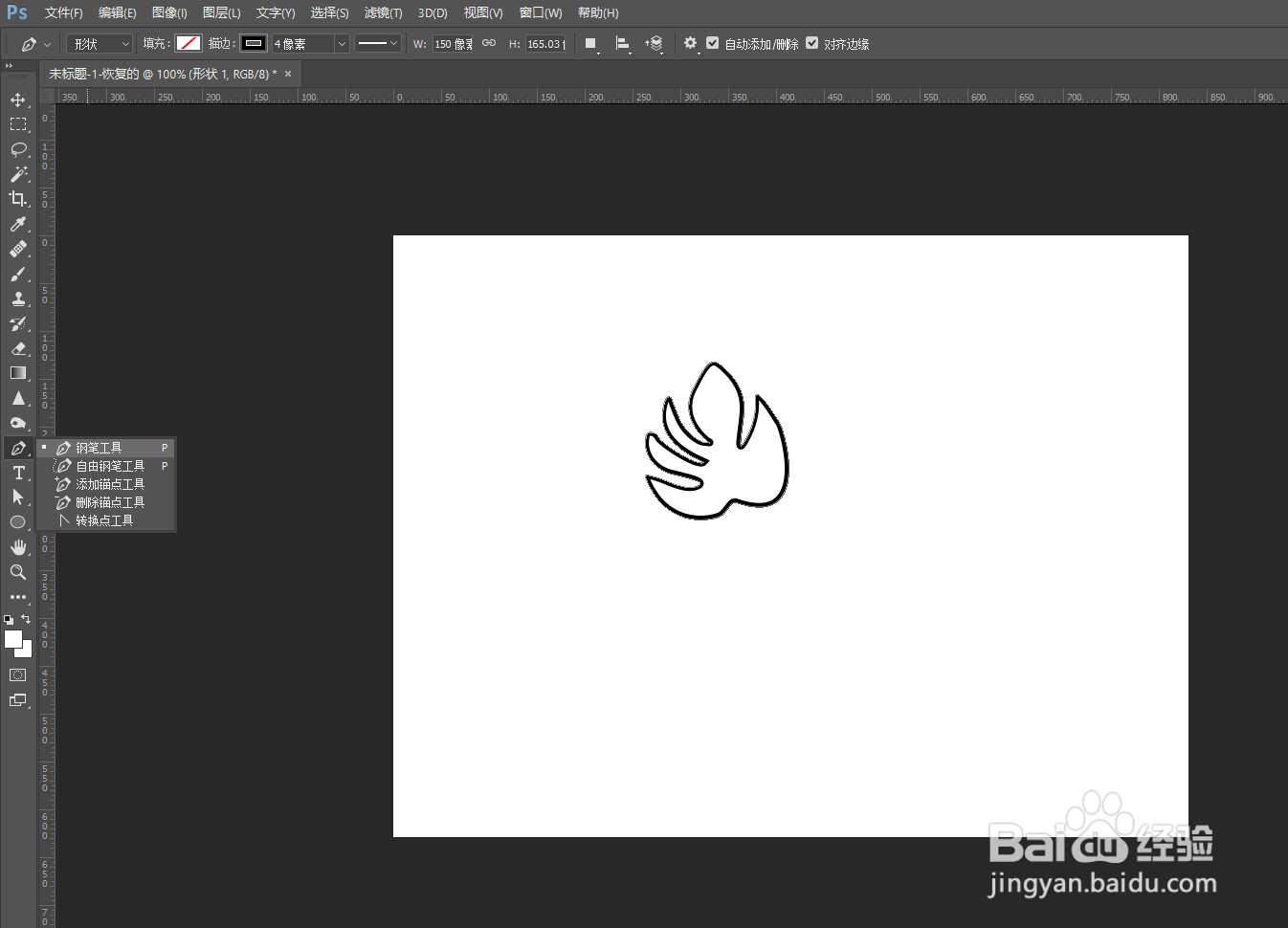Toggle Quick Mask mode
The image size is (1288, 928).
pos(18,675)
